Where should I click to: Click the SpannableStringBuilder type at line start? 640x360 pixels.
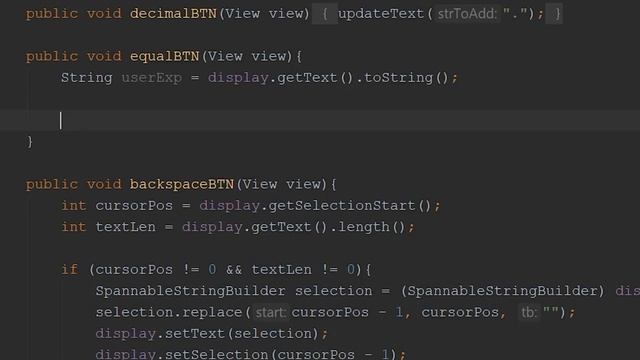(190, 291)
